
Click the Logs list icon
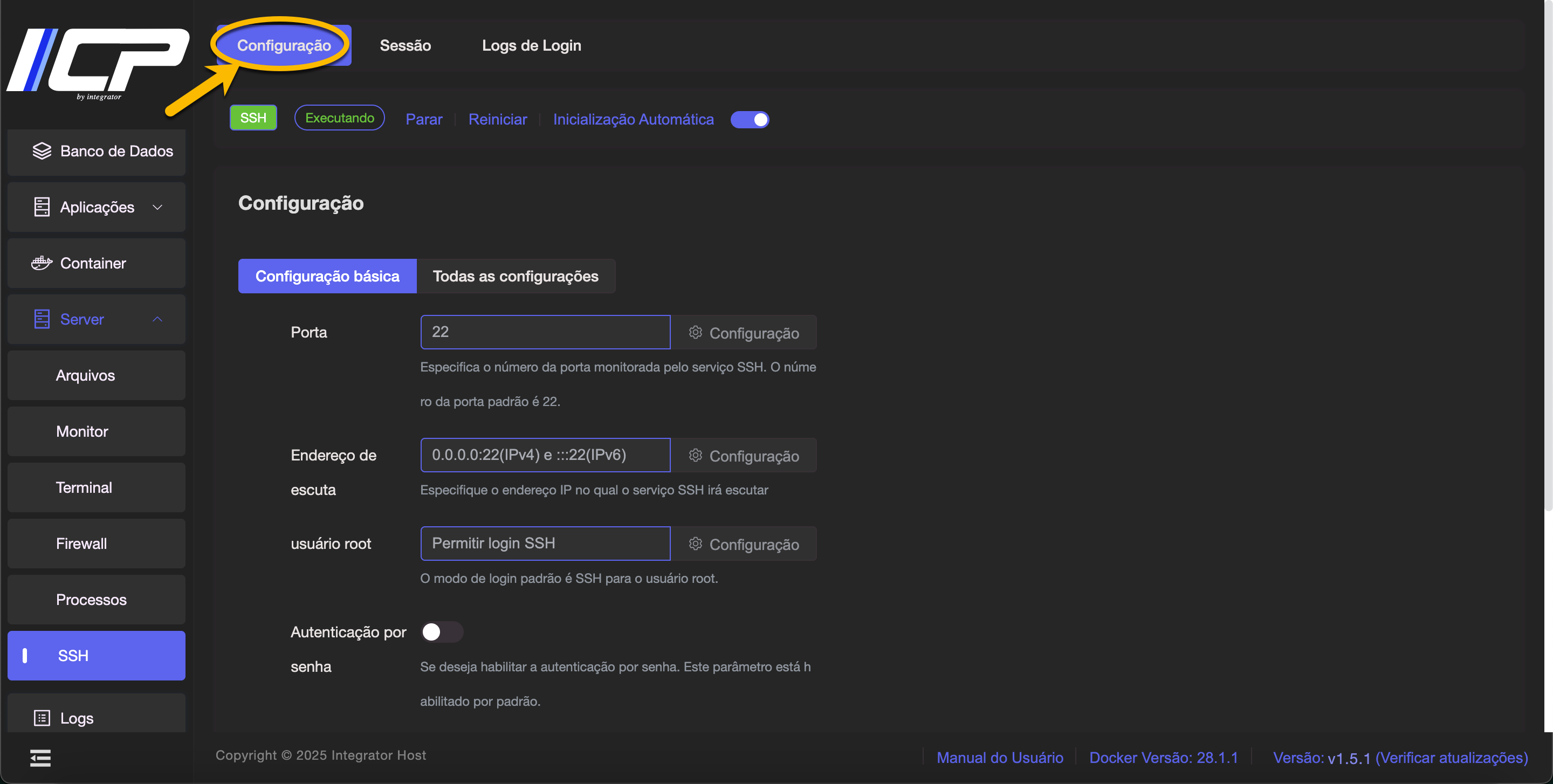tap(42, 718)
